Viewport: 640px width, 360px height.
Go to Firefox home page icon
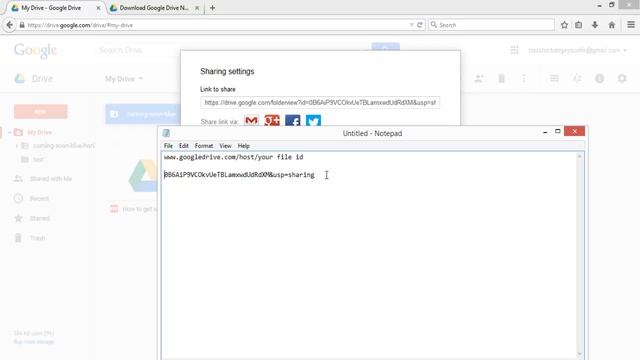pyautogui.click(x=611, y=25)
